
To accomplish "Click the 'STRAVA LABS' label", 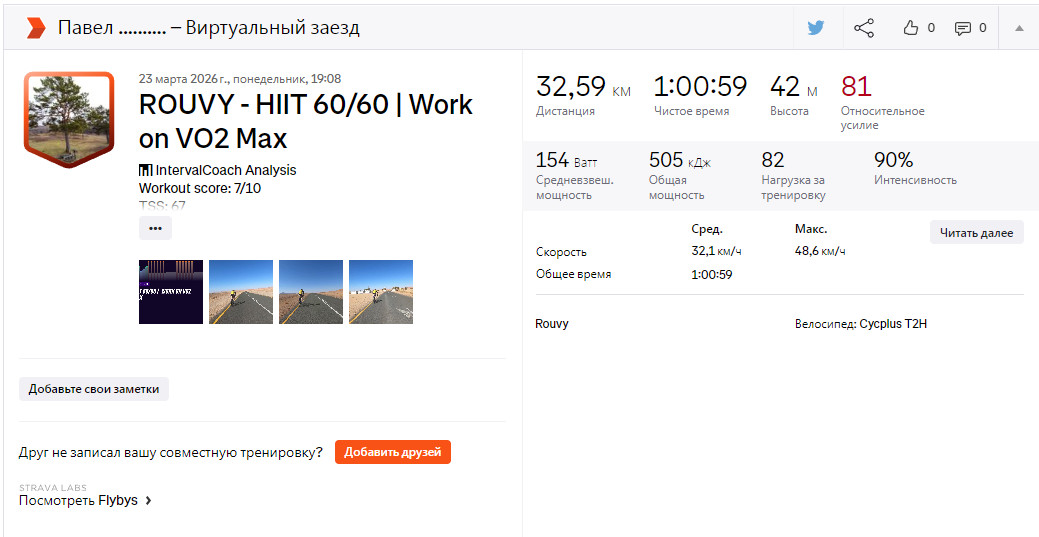I will (x=53, y=487).
